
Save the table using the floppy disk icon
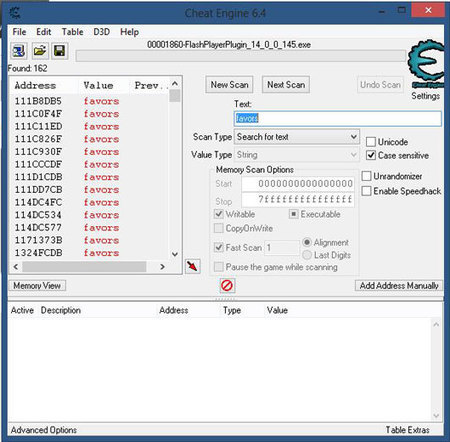pyautogui.click(x=60, y=51)
